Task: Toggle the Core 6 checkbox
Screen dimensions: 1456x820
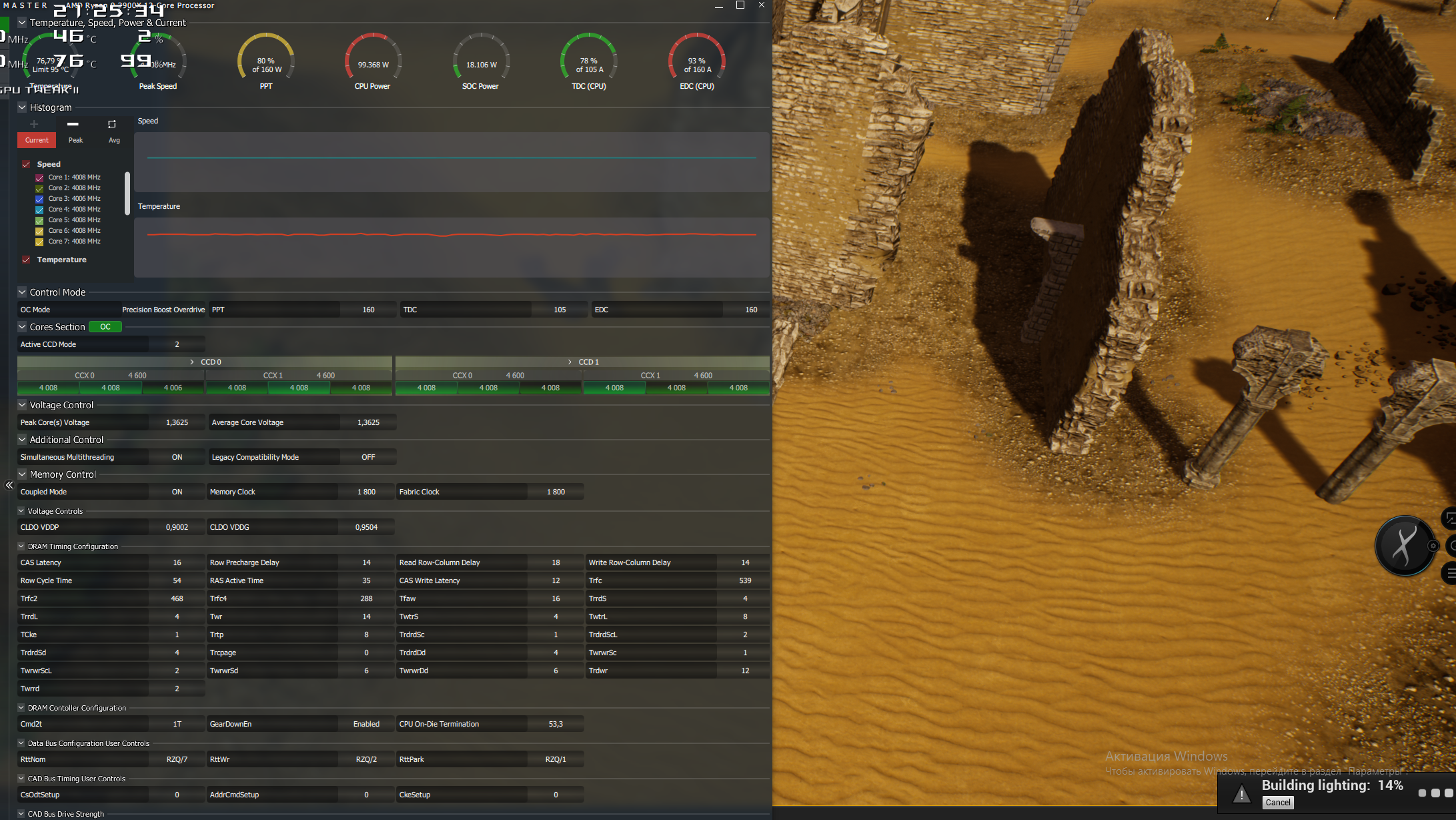Action: [x=39, y=231]
